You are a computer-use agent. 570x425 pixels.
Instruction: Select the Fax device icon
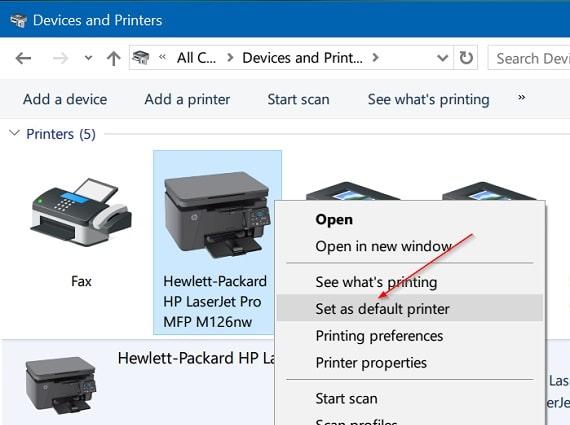click(x=81, y=212)
